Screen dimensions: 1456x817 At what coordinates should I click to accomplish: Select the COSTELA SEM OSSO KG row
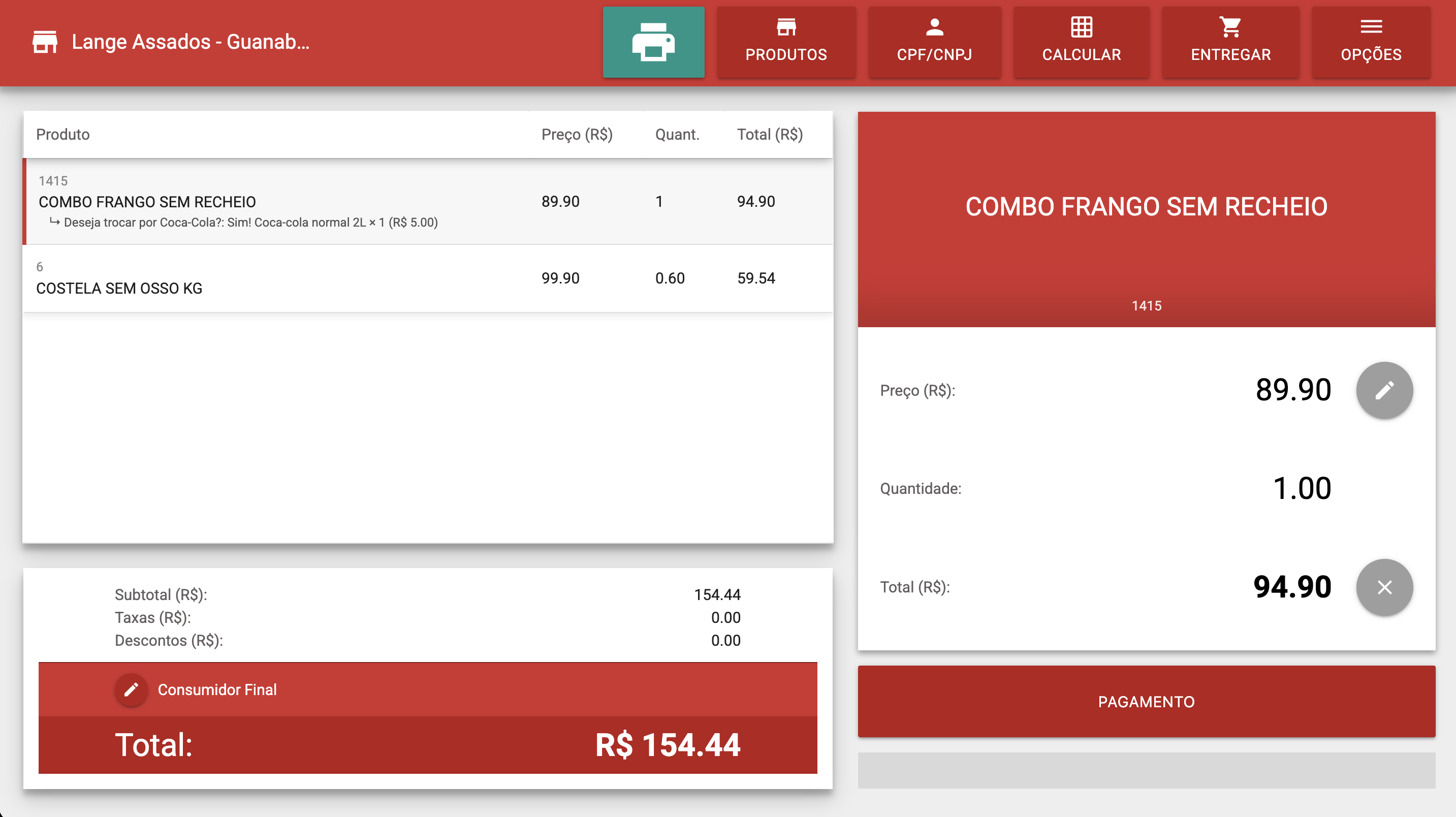[x=282, y=278]
